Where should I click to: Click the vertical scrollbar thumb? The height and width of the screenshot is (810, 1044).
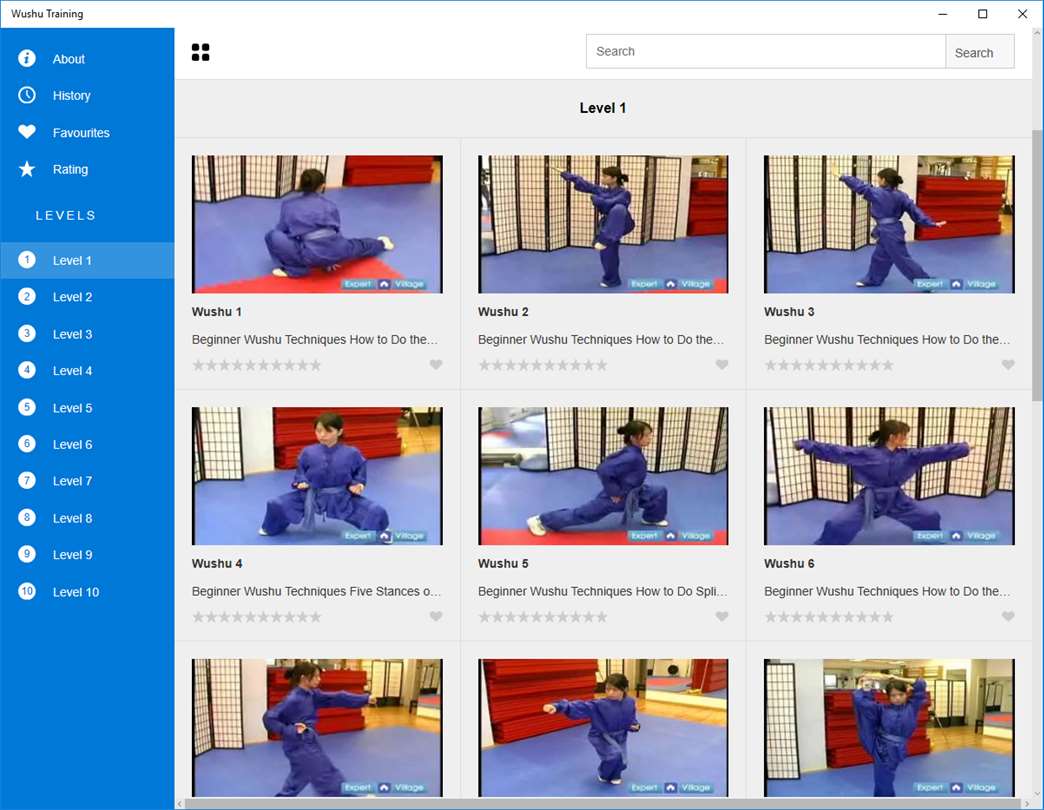pos(1037,266)
